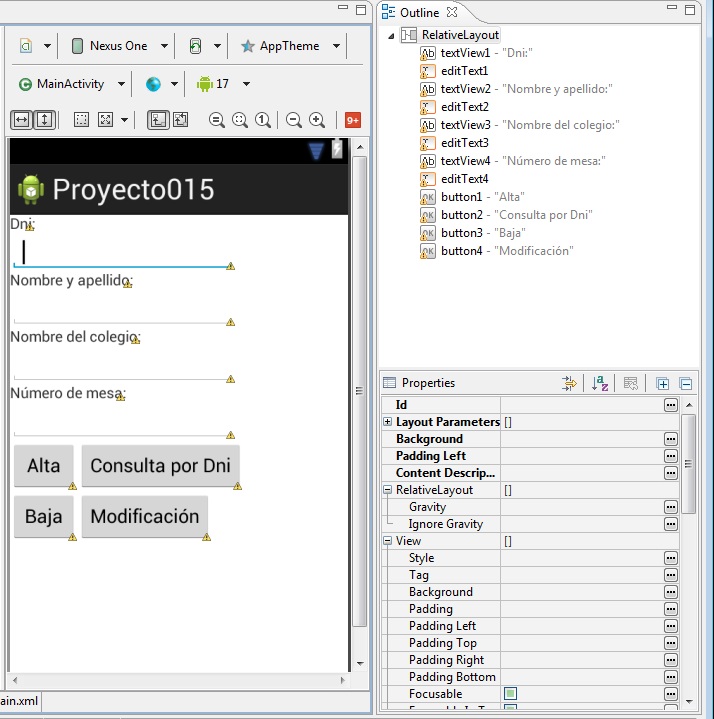Select textView3 "Nombre del colegio:" in Outline

tap(520, 125)
